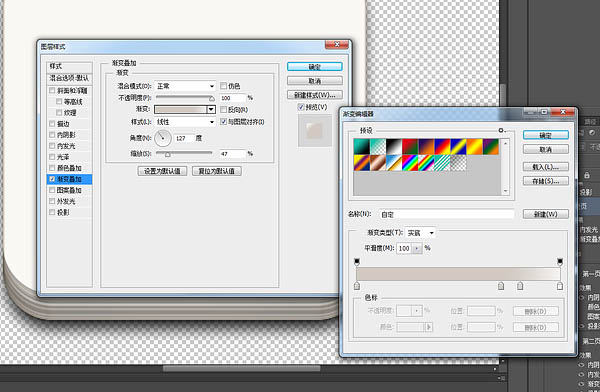Image resolution: width=600 pixels, height=392 pixels.
Task: Open the 样式 dropdown showing 线性
Action: click(x=185, y=122)
